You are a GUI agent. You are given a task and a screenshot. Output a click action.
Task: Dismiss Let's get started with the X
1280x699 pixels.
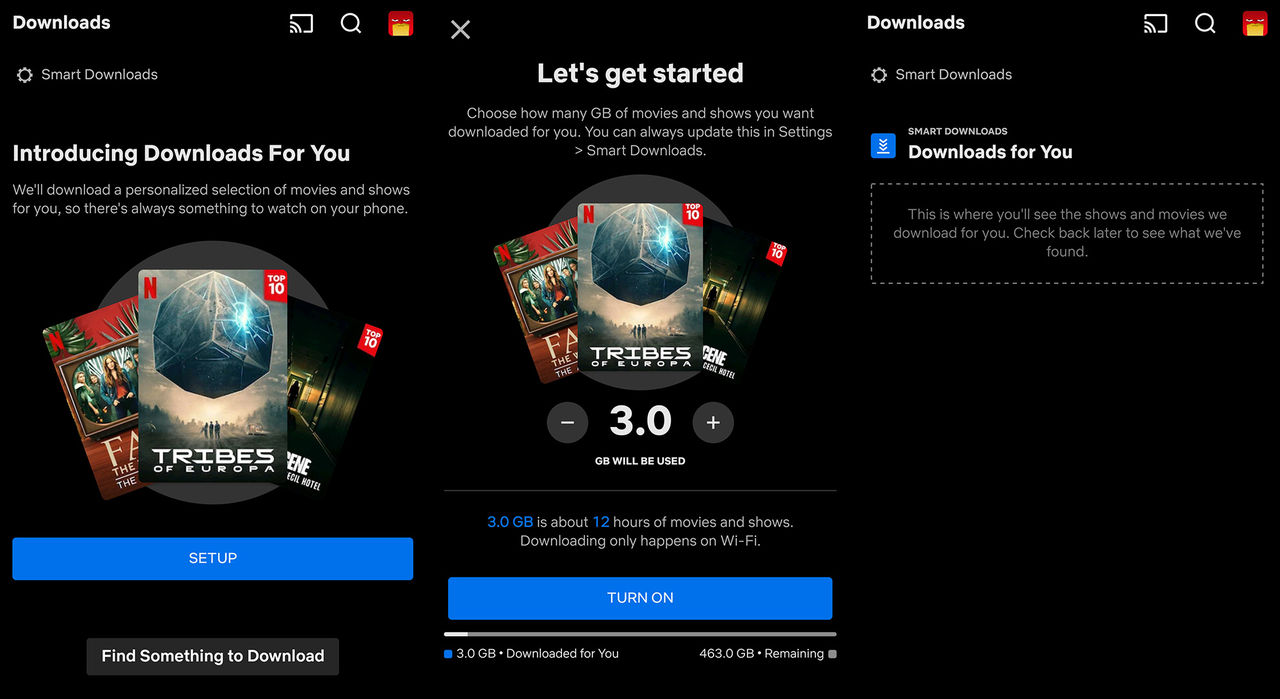pos(460,29)
